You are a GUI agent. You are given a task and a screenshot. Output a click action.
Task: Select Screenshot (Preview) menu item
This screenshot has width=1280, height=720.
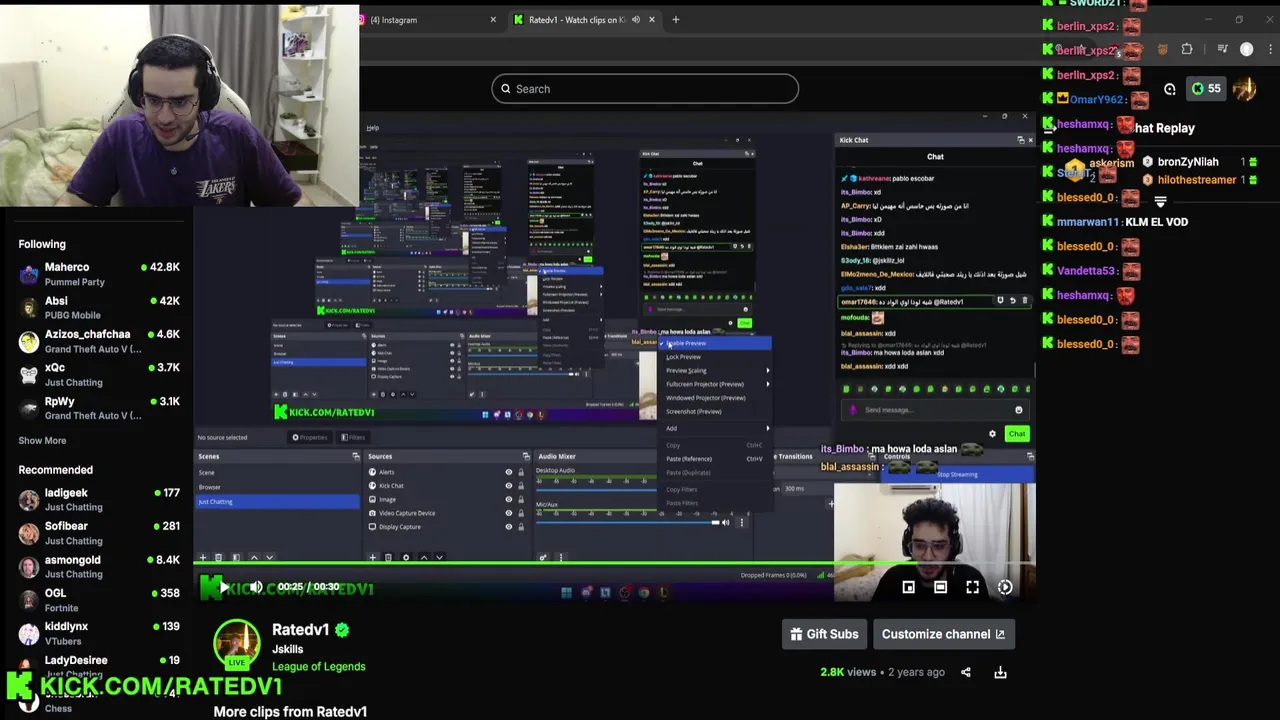[716, 411]
